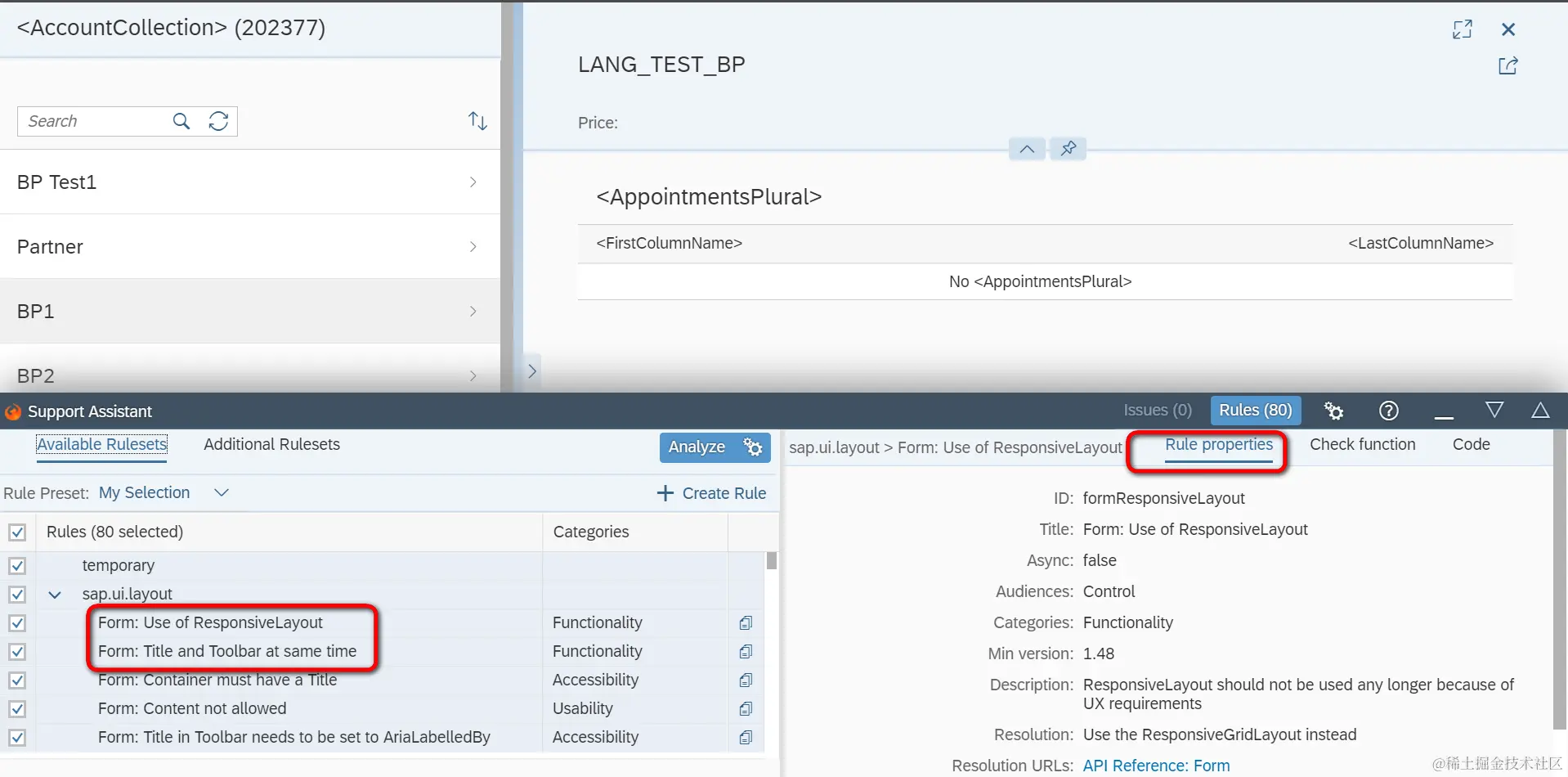Screen dimensions: 1568x777
Task: Open BP1 via its chevron
Action: 473,311
